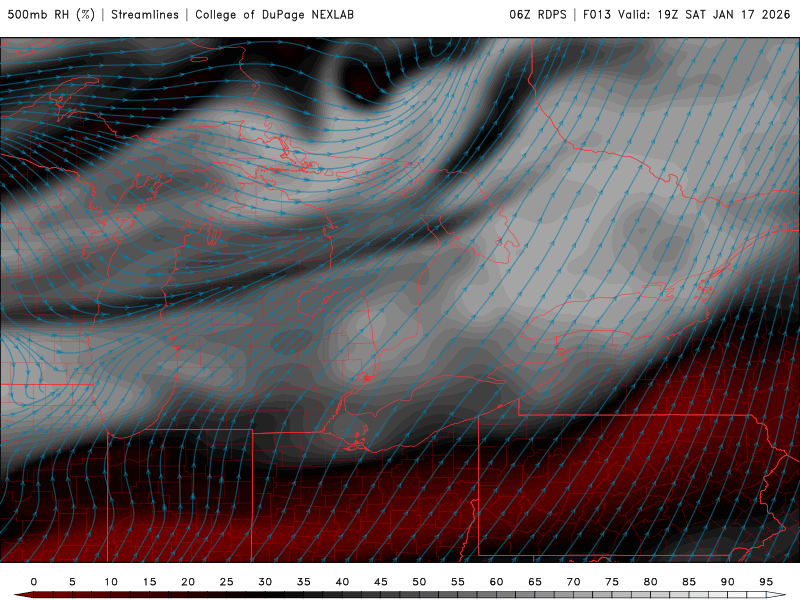Select 'F013 Valid: 19Z SAT JAN 17 2026' text
This screenshot has width=800, height=600.
(x=687, y=15)
